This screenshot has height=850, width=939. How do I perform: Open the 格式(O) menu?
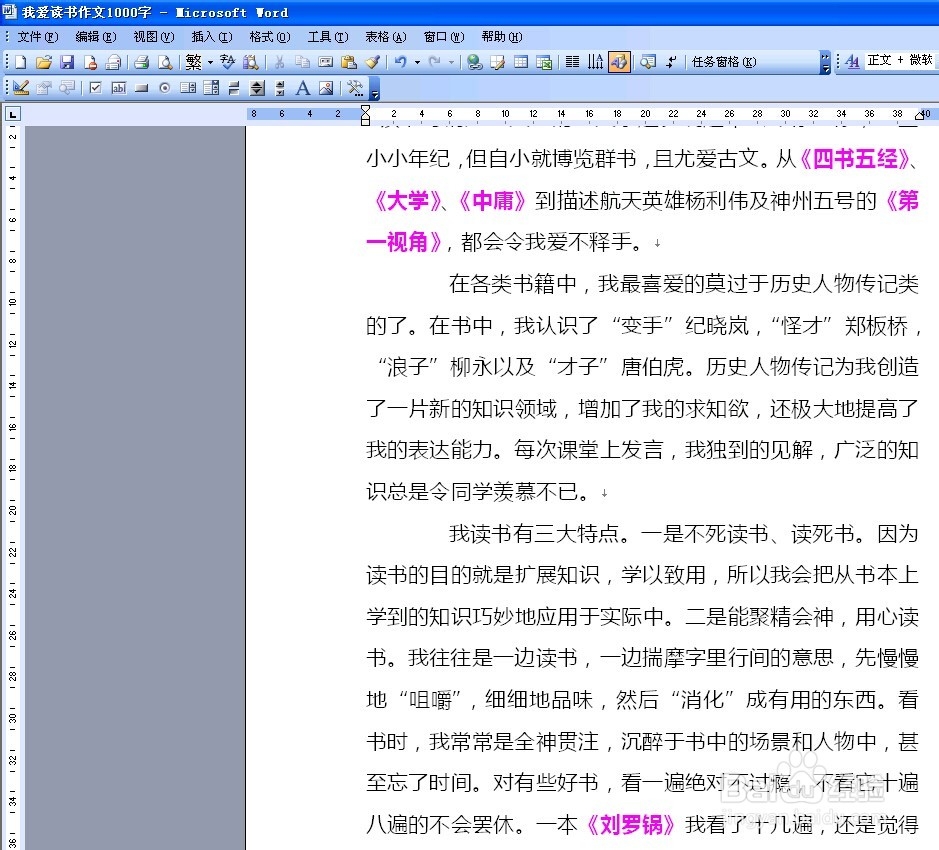tap(270, 37)
